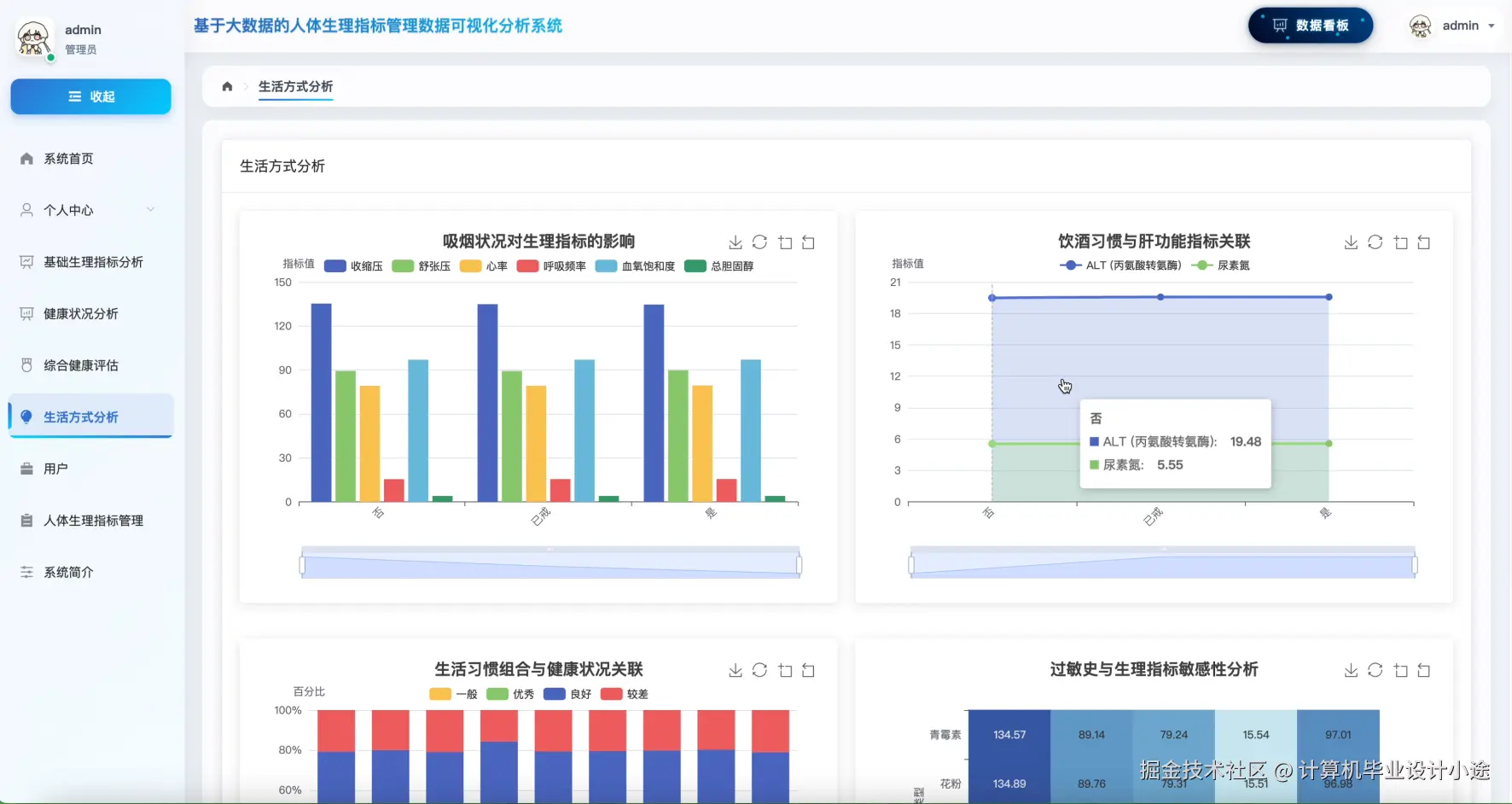The width and height of the screenshot is (1512, 804).
Task: Click zoom back icon on 生活习惯组合与健康状况关联 chart
Action: (808, 670)
